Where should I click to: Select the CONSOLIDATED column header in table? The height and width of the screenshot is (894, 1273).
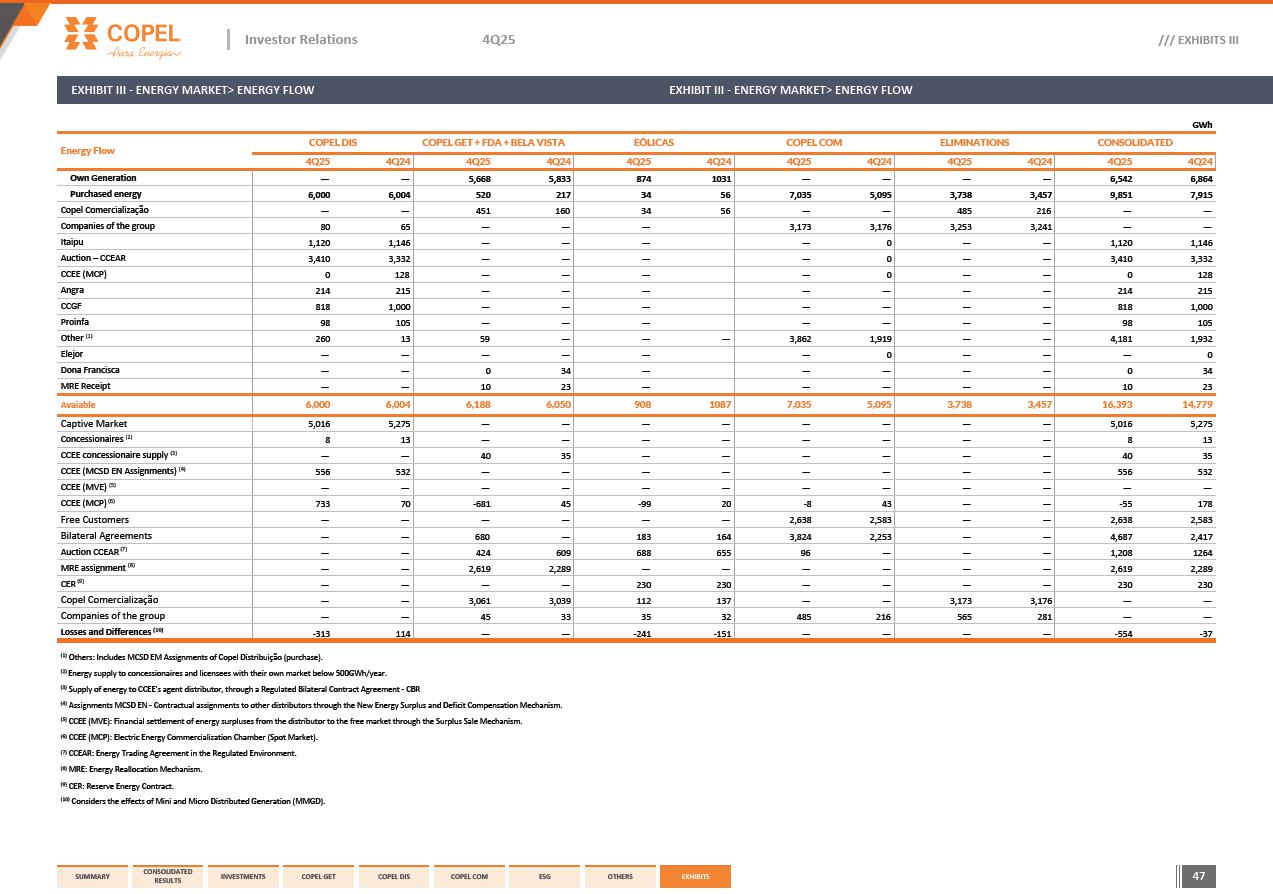pyautogui.click(x=1134, y=142)
